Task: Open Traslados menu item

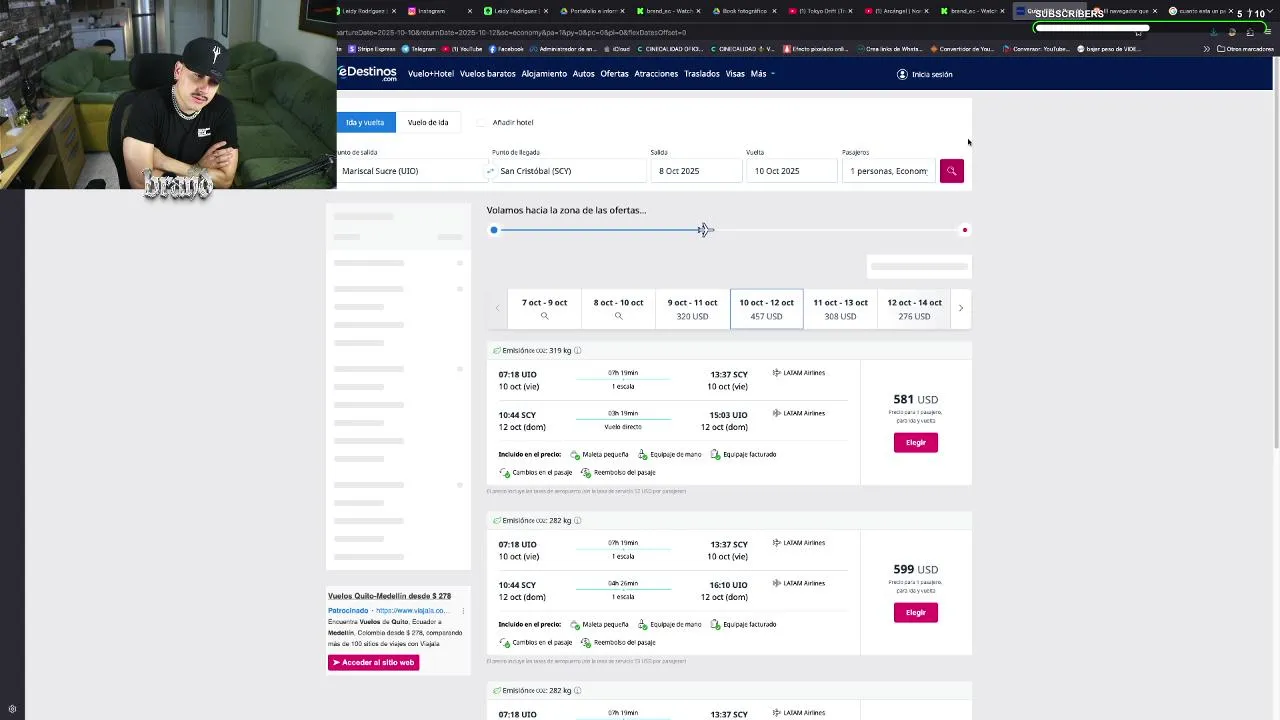Action: 702,74
